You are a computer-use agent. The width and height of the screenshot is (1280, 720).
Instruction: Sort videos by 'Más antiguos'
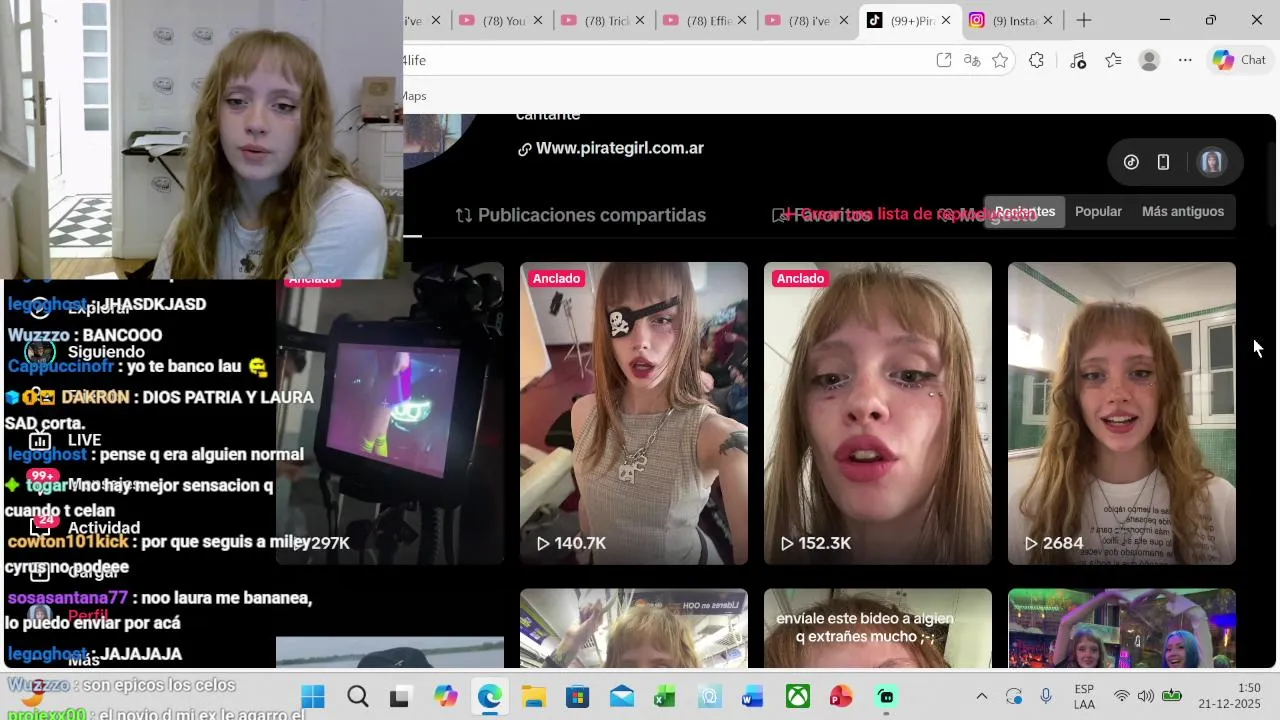1182,211
